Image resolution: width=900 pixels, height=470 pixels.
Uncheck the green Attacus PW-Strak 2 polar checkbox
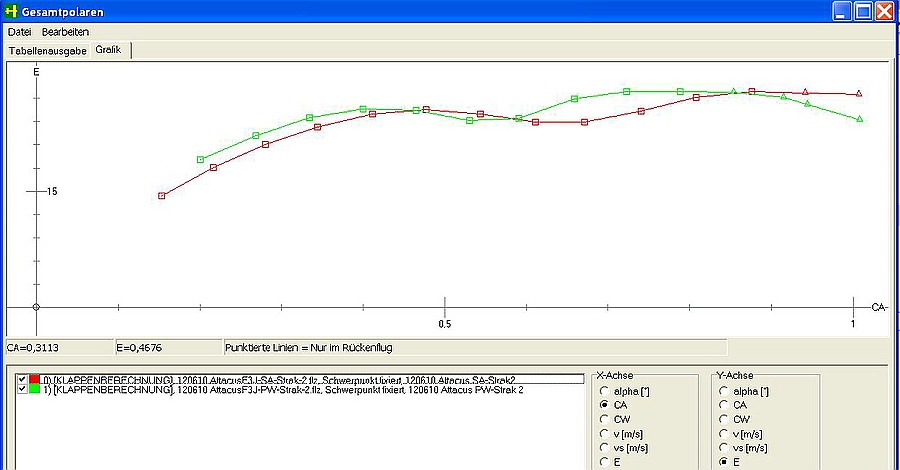23,390
